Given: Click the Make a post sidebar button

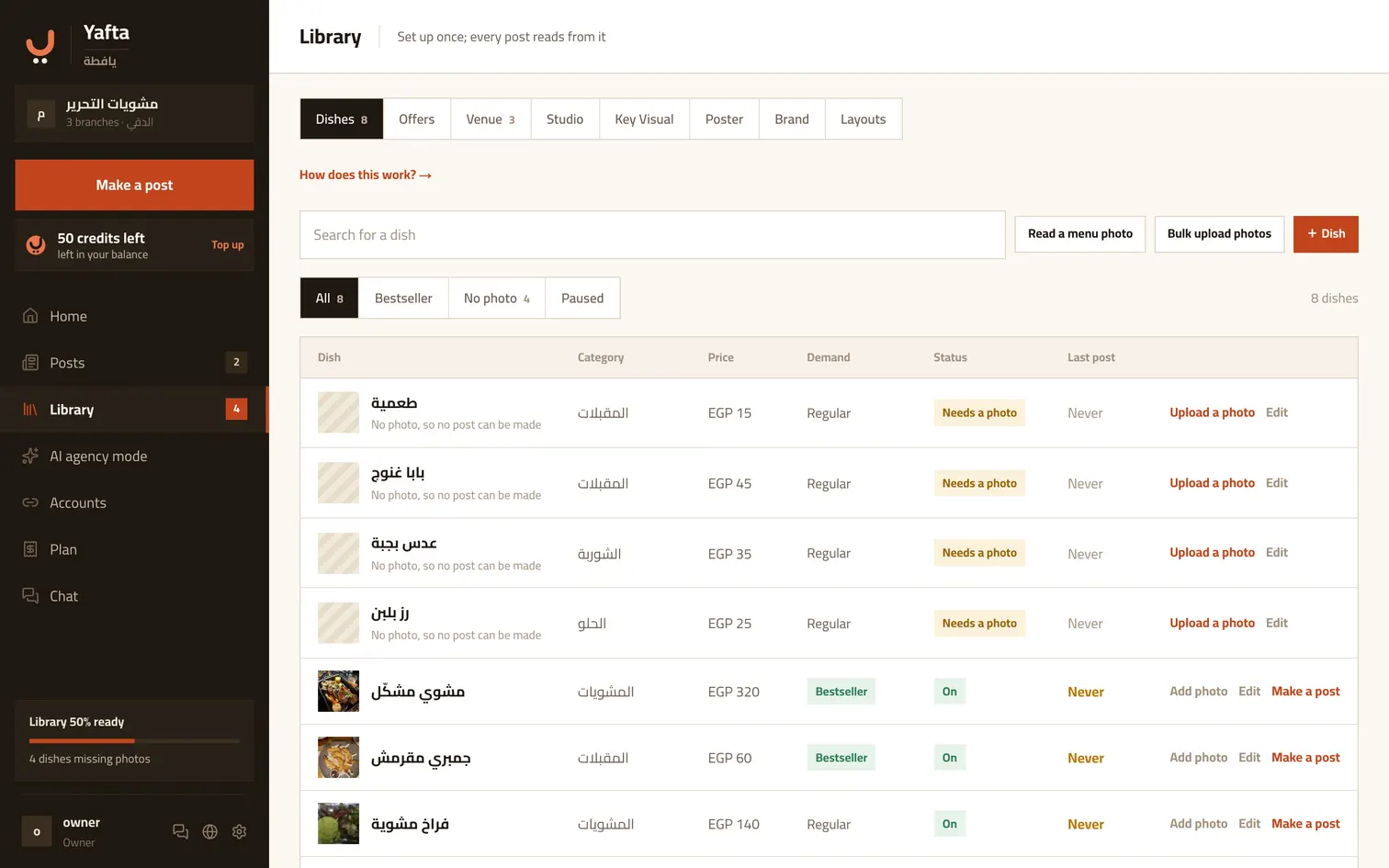Looking at the screenshot, I should coord(134,186).
